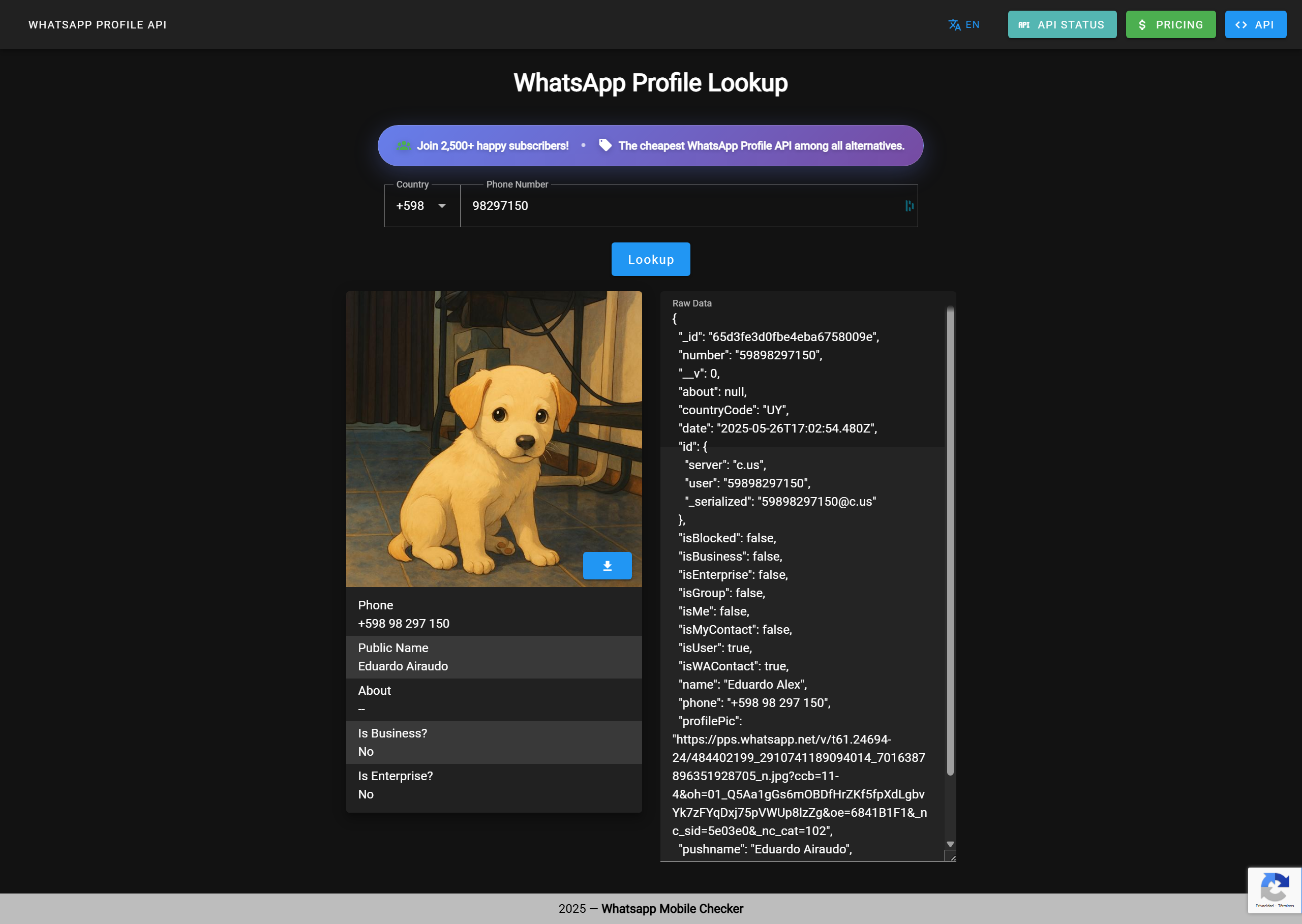Click the Raw Data vertical scrollbar thumb

(x=949, y=540)
